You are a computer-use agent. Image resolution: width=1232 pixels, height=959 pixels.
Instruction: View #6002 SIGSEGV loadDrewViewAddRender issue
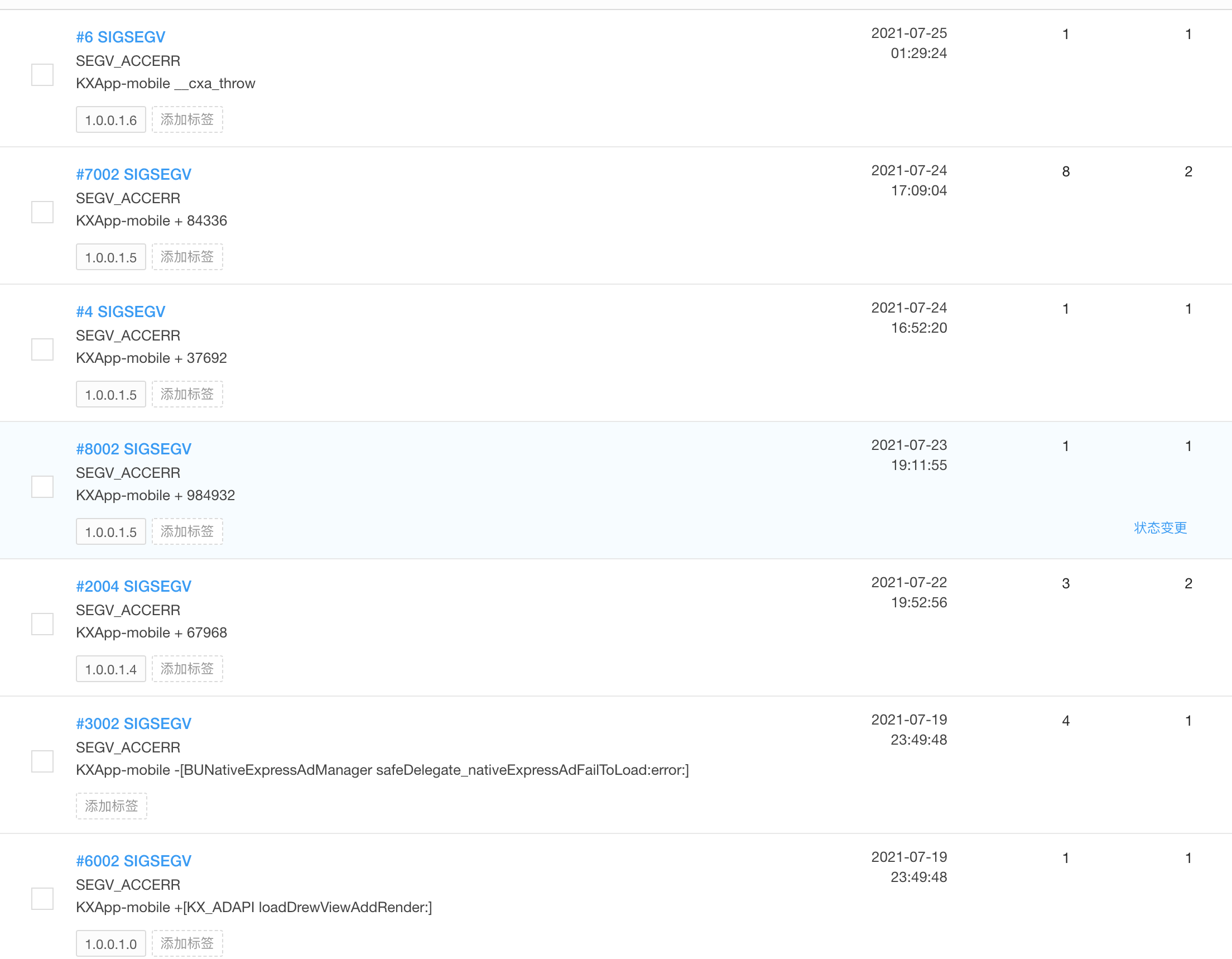[134, 861]
